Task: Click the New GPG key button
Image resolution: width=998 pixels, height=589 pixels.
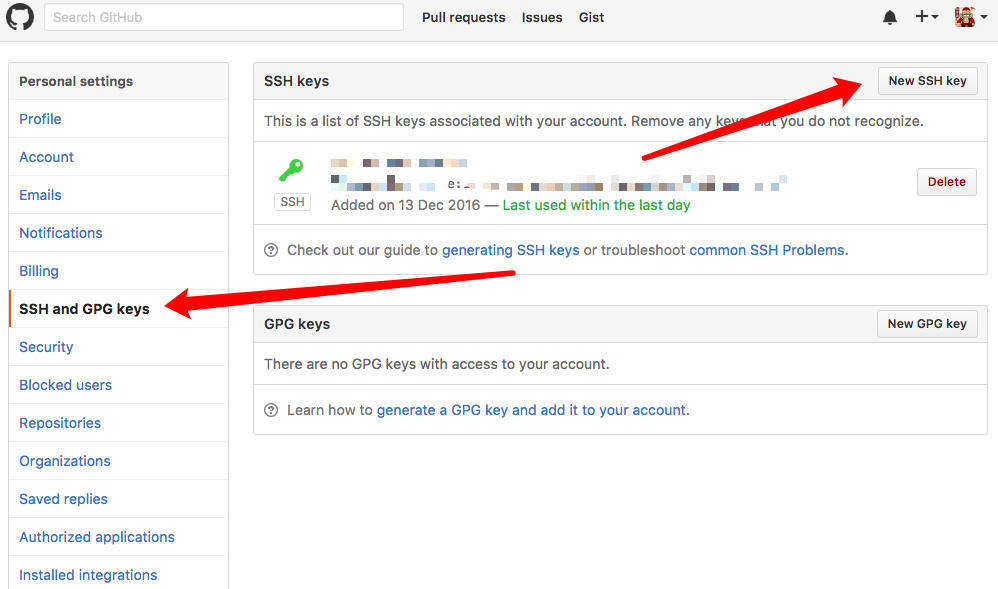Action: [x=927, y=324]
